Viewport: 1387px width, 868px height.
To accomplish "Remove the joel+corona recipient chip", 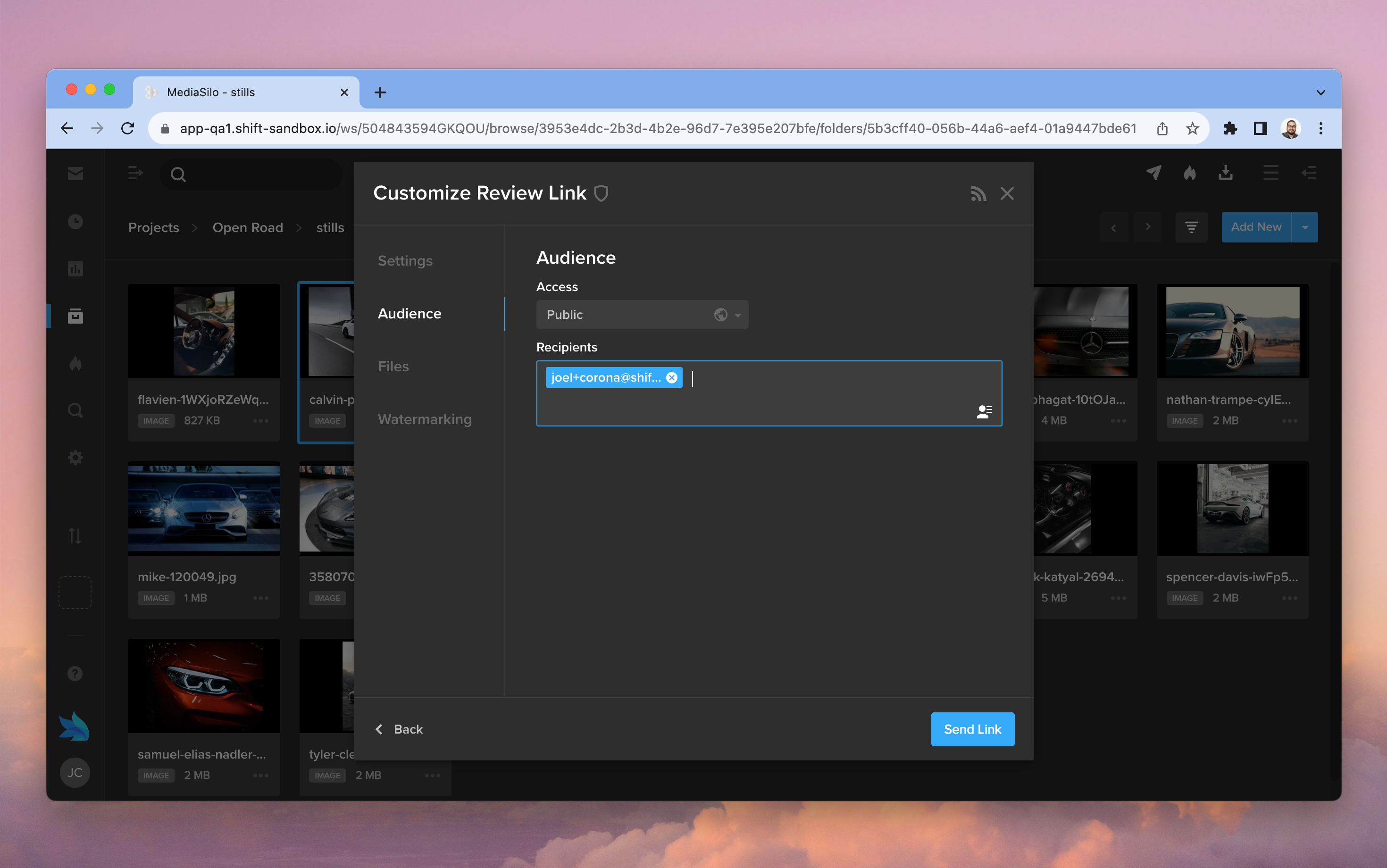I will coord(672,378).
